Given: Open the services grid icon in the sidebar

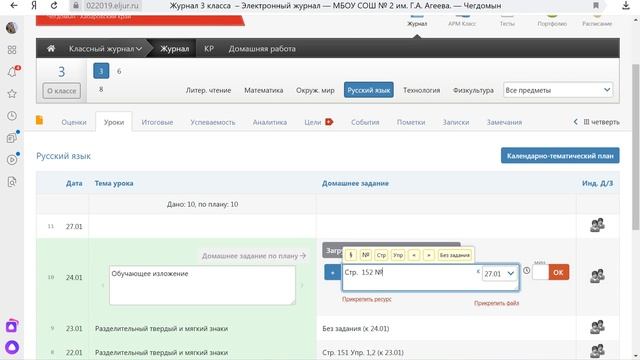Looking at the screenshot, I should [x=12, y=50].
